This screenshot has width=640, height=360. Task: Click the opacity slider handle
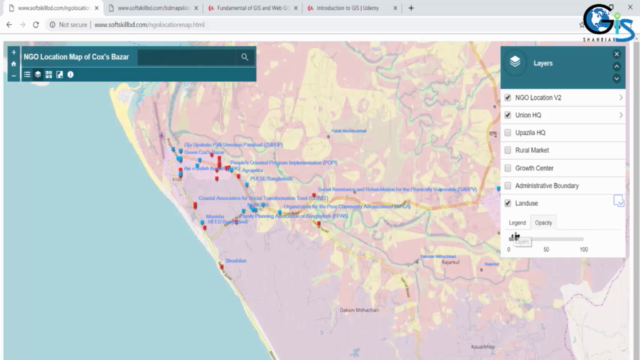(511, 238)
